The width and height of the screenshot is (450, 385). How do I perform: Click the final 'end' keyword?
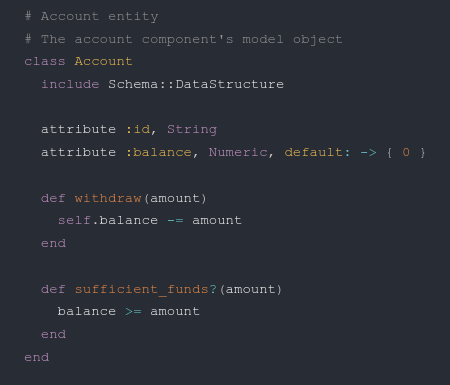tap(37, 357)
